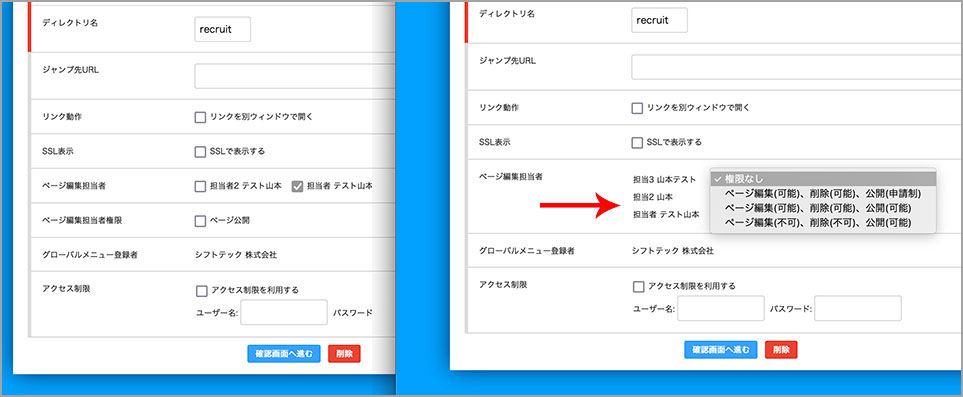Viewport: 963px width, 397px height.
Task: Enable SSLで表示する in left window
Action: pos(200,151)
